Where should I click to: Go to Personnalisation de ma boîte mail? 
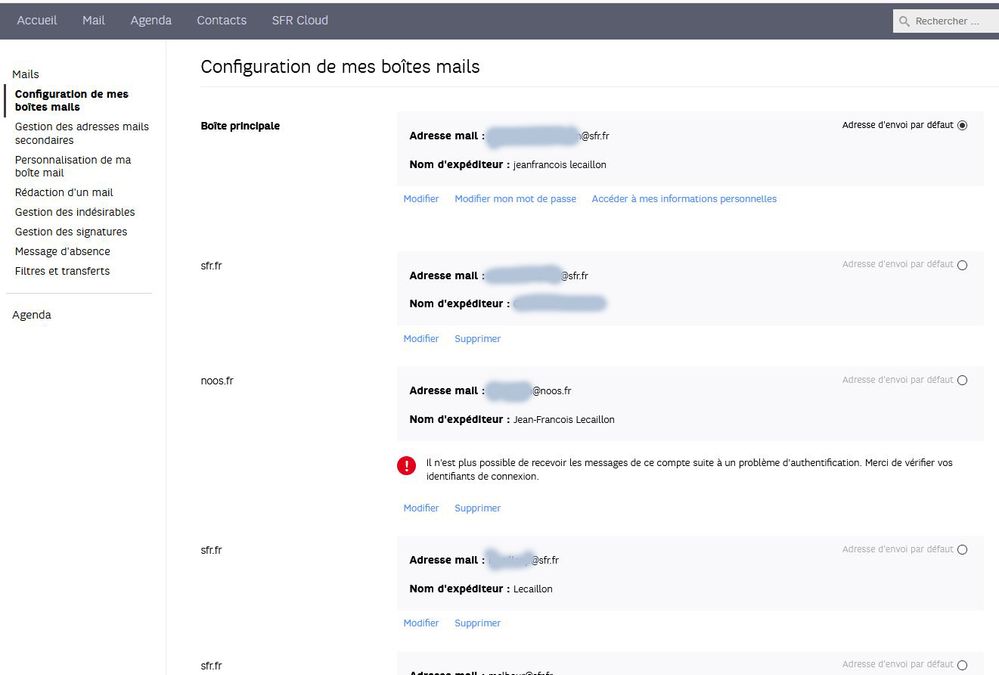click(73, 166)
